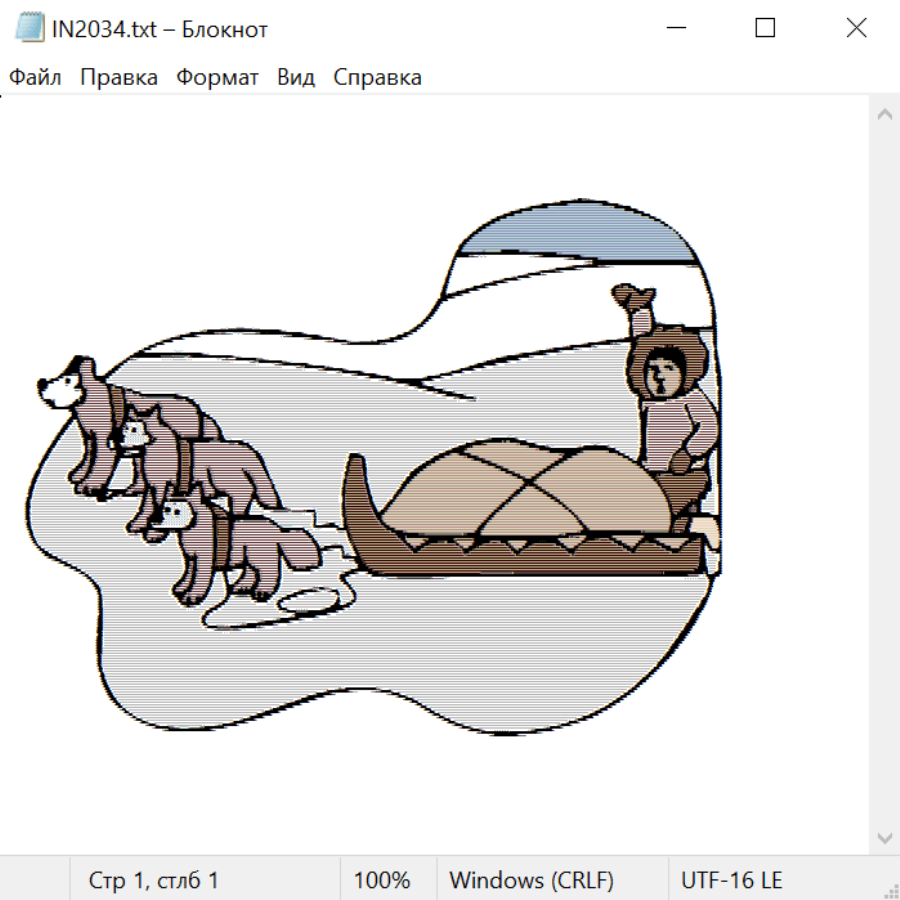This screenshot has height=900, width=900.
Task: Open the Справка menu
Action: [377, 77]
